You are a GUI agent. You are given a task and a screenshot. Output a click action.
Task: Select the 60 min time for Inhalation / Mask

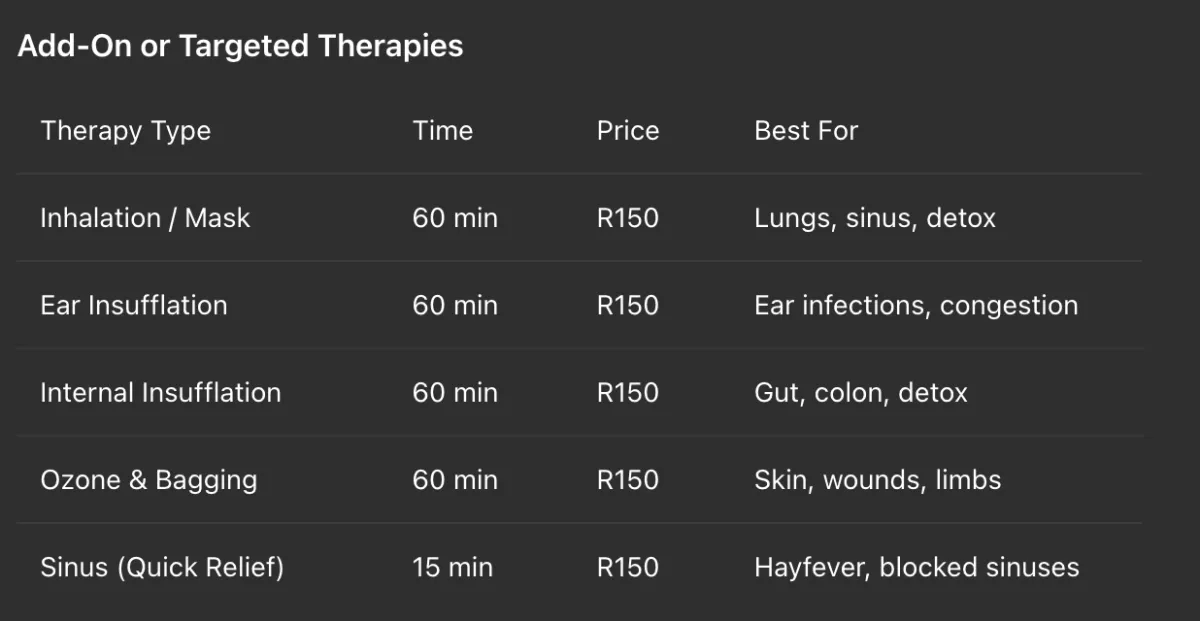[x=455, y=218]
